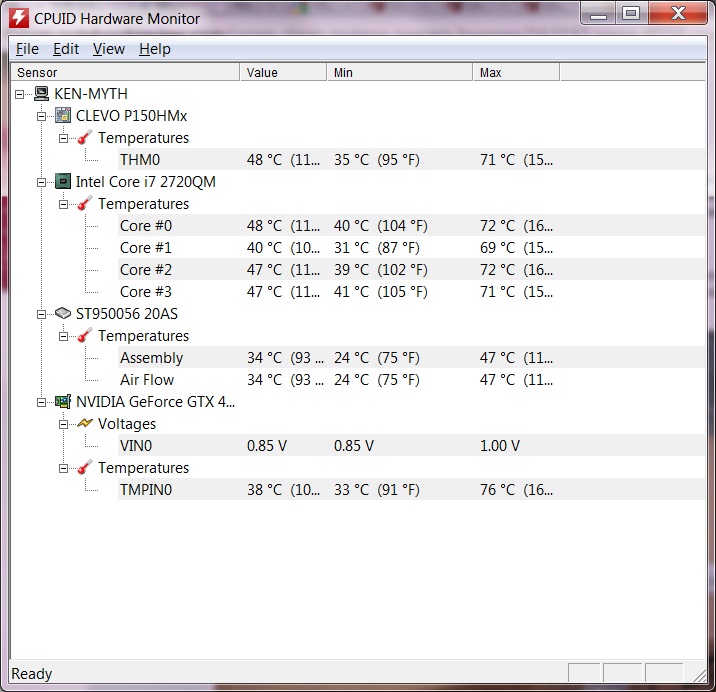This screenshot has width=716, height=692.
Task: Collapse the CLEVO P150HMx node
Action: 41,116
